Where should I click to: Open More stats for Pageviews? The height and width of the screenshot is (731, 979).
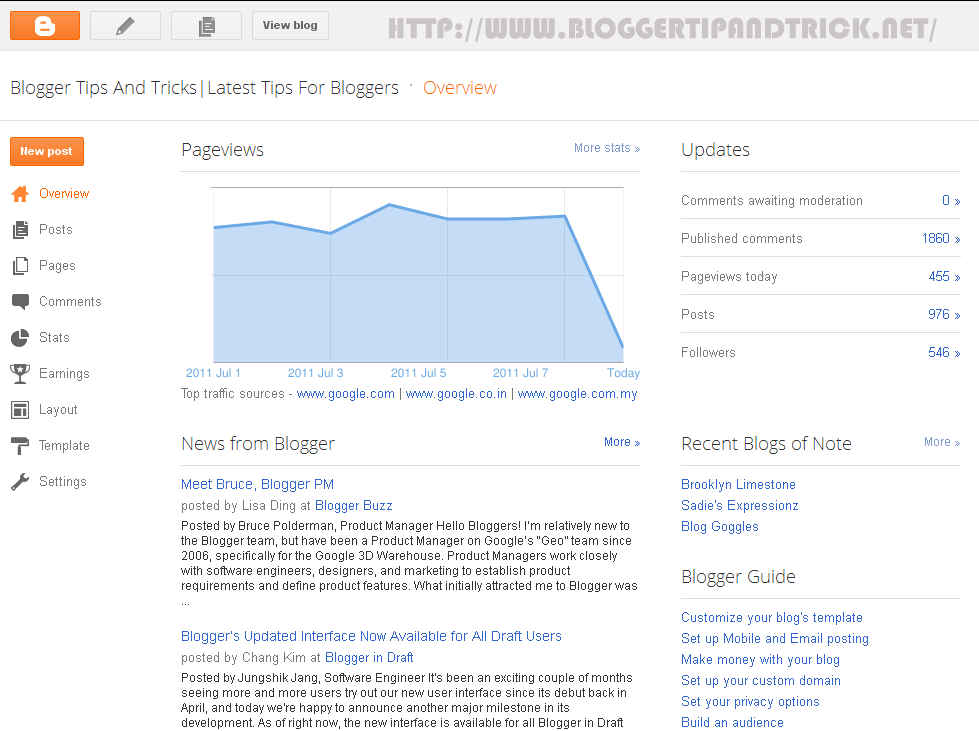click(606, 147)
